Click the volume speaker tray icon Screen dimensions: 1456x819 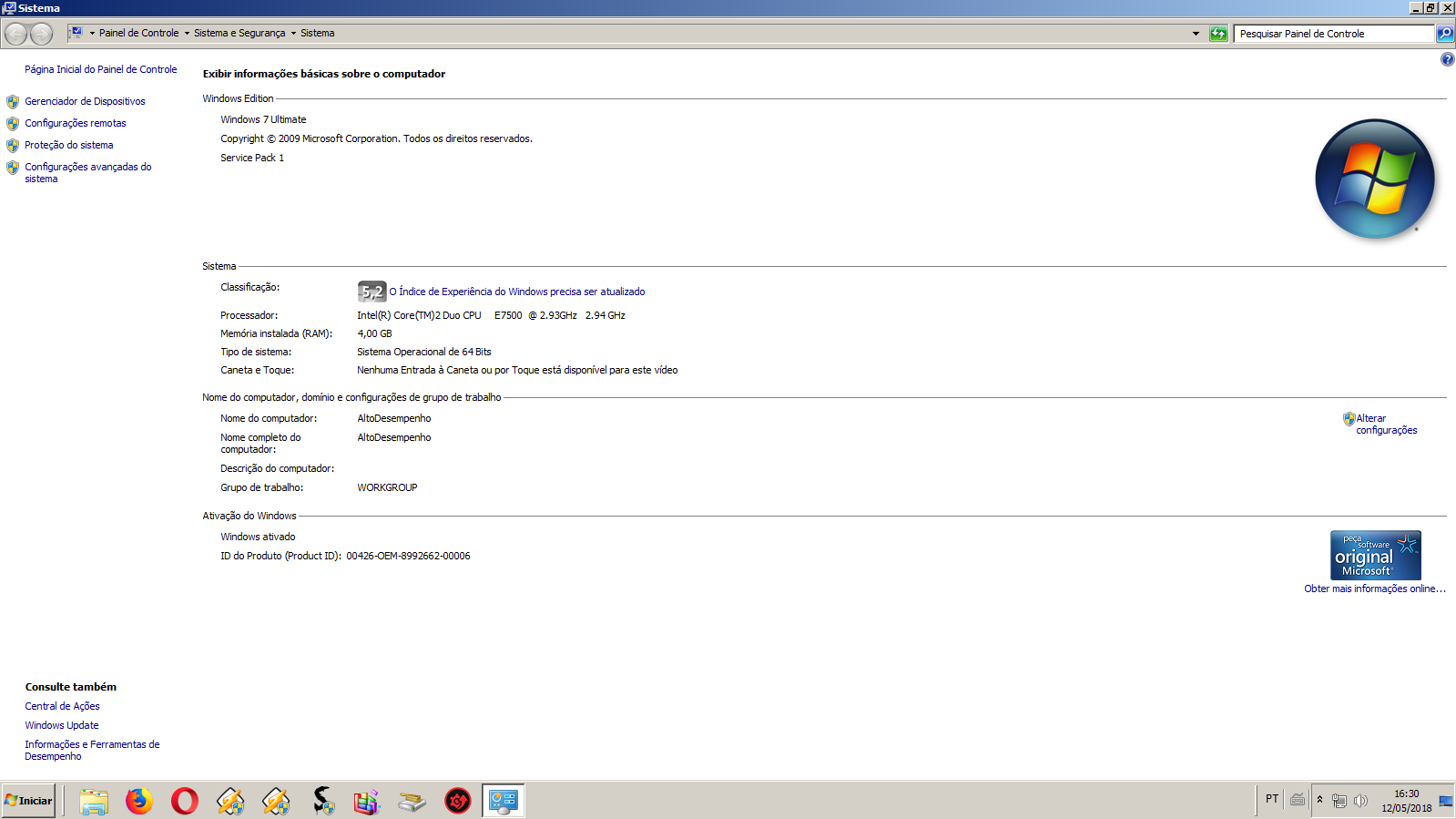click(x=1360, y=801)
